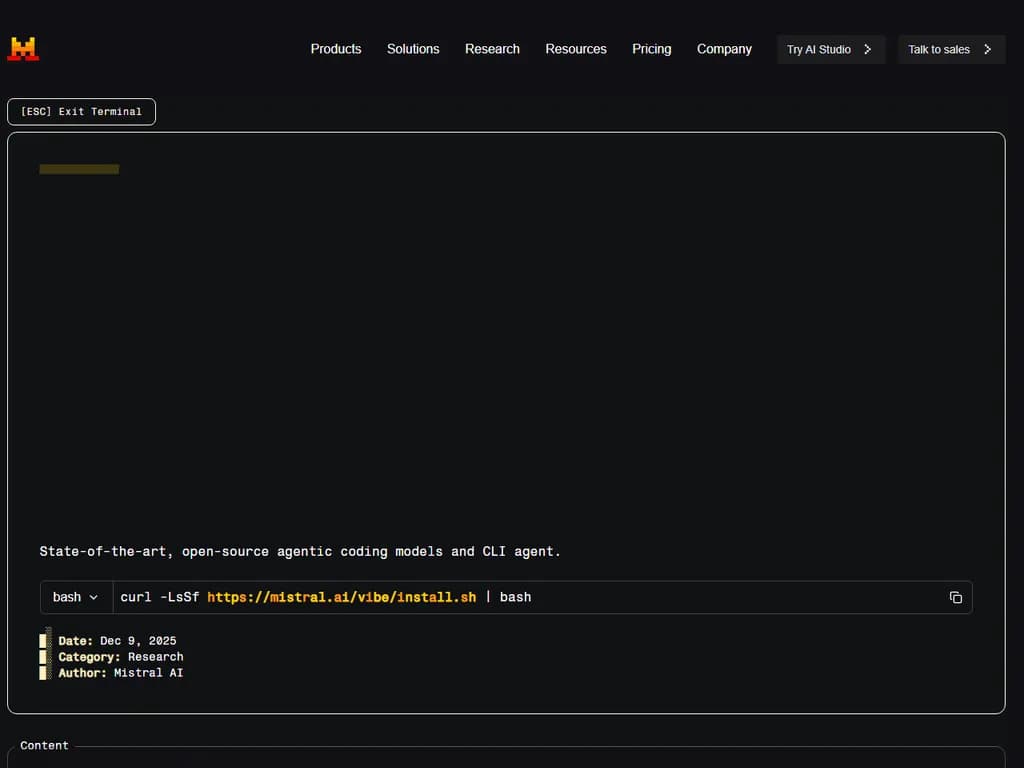
Task: Open the Products menu
Action: point(336,48)
